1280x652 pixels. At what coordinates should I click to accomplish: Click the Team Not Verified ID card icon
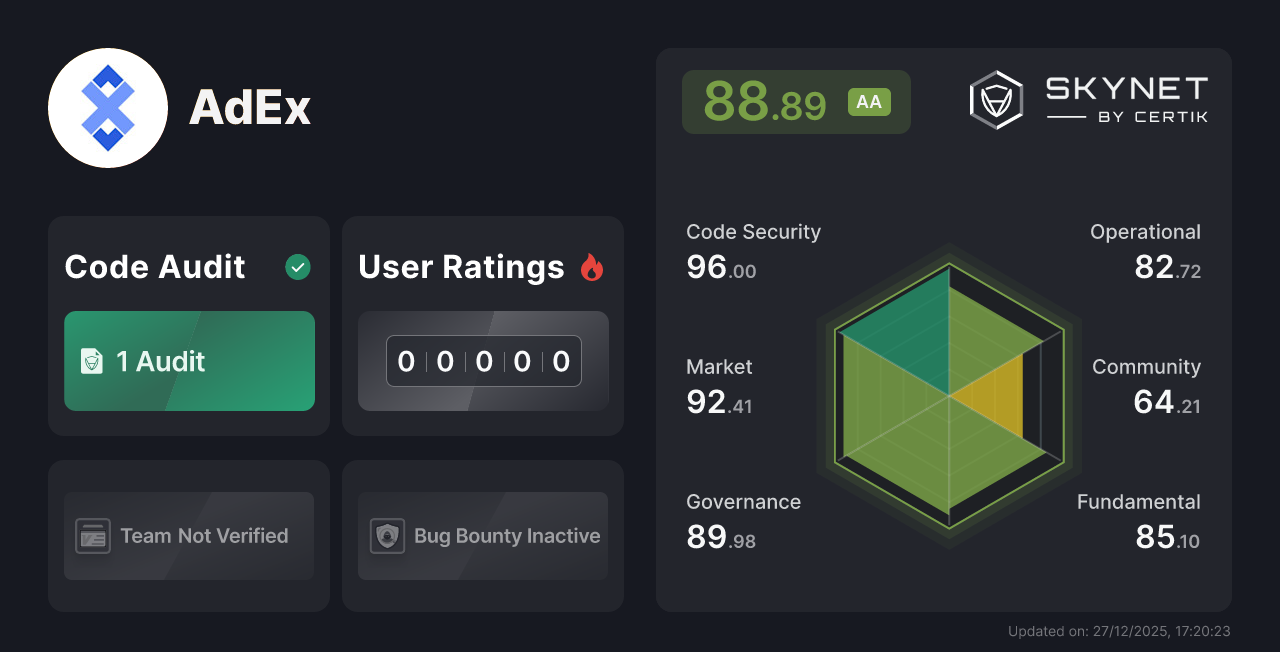[94, 536]
